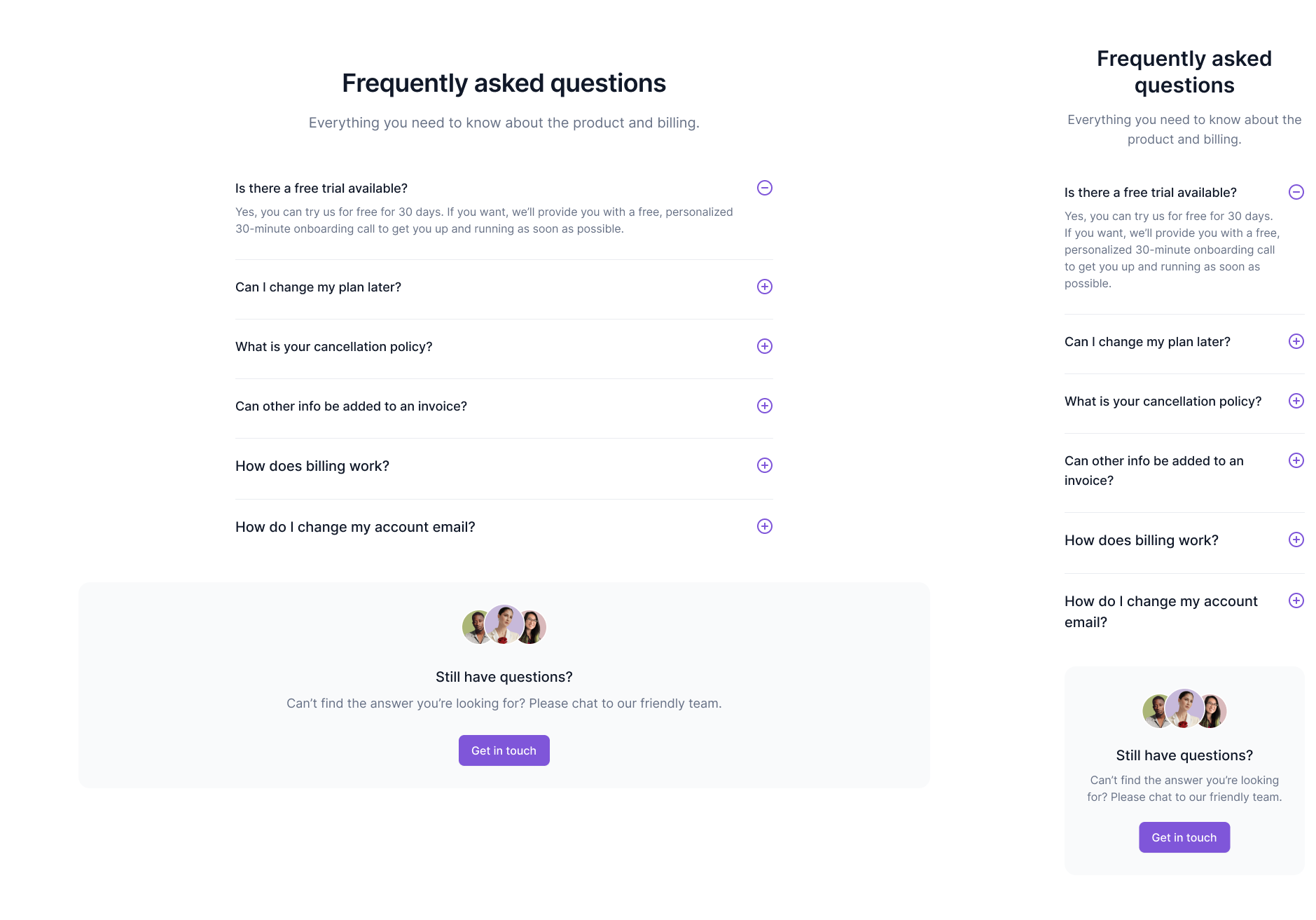The width and height of the screenshot is (1316, 920).
Task: Collapse the free trial answer in mobile view
Action: tap(1297, 192)
